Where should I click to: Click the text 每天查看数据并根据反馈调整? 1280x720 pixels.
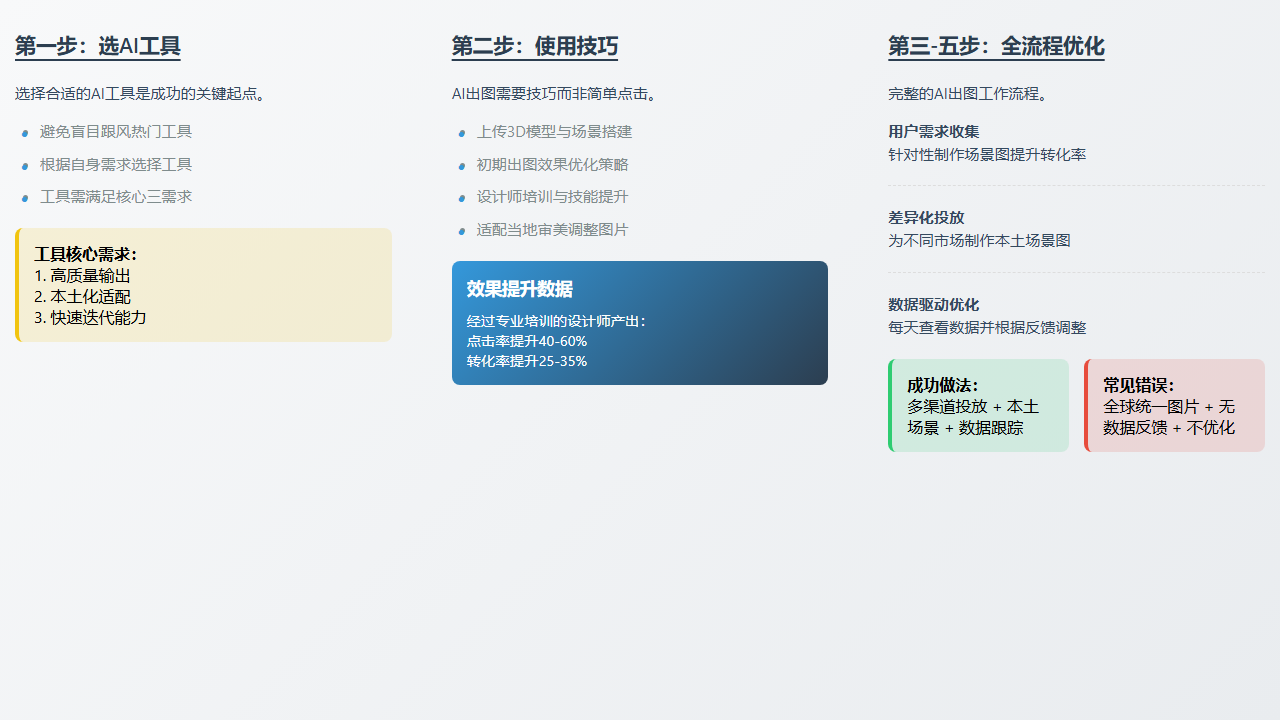click(987, 328)
